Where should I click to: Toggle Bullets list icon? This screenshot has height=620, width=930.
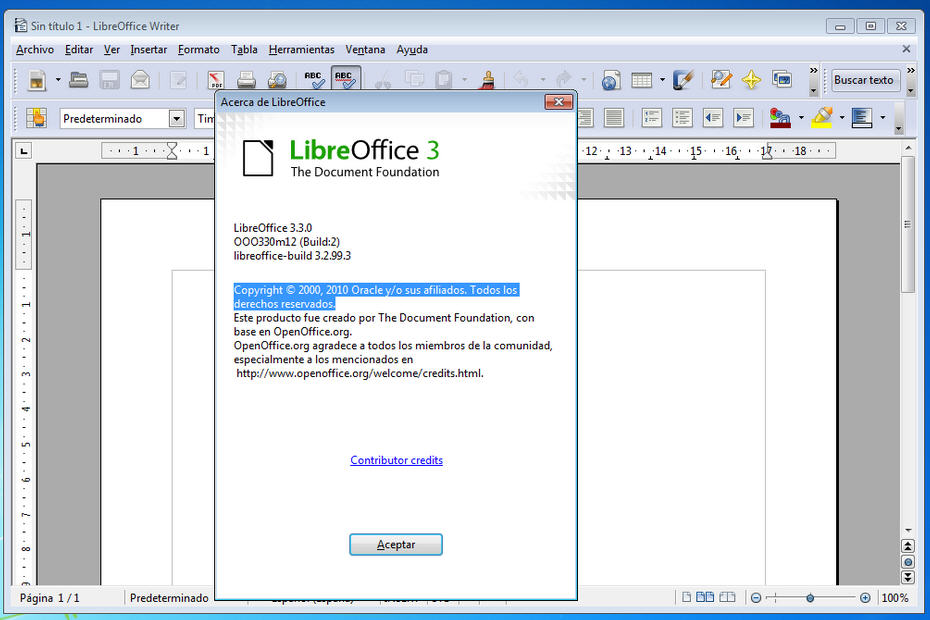tap(682, 118)
